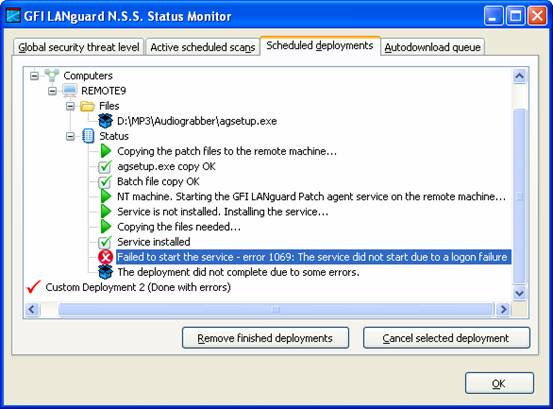
Task: Select the Scheduled deployments tab
Action: pyautogui.click(x=320, y=46)
